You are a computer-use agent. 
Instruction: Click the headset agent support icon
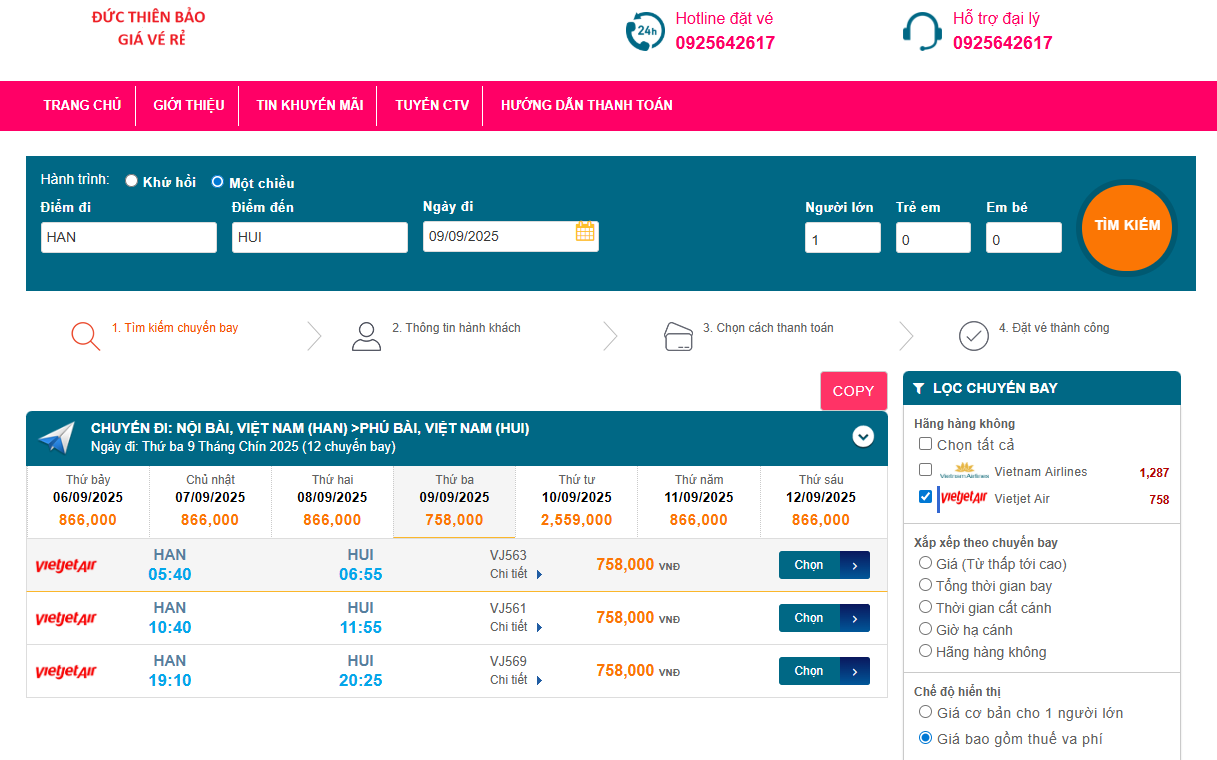tap(921, 31)
